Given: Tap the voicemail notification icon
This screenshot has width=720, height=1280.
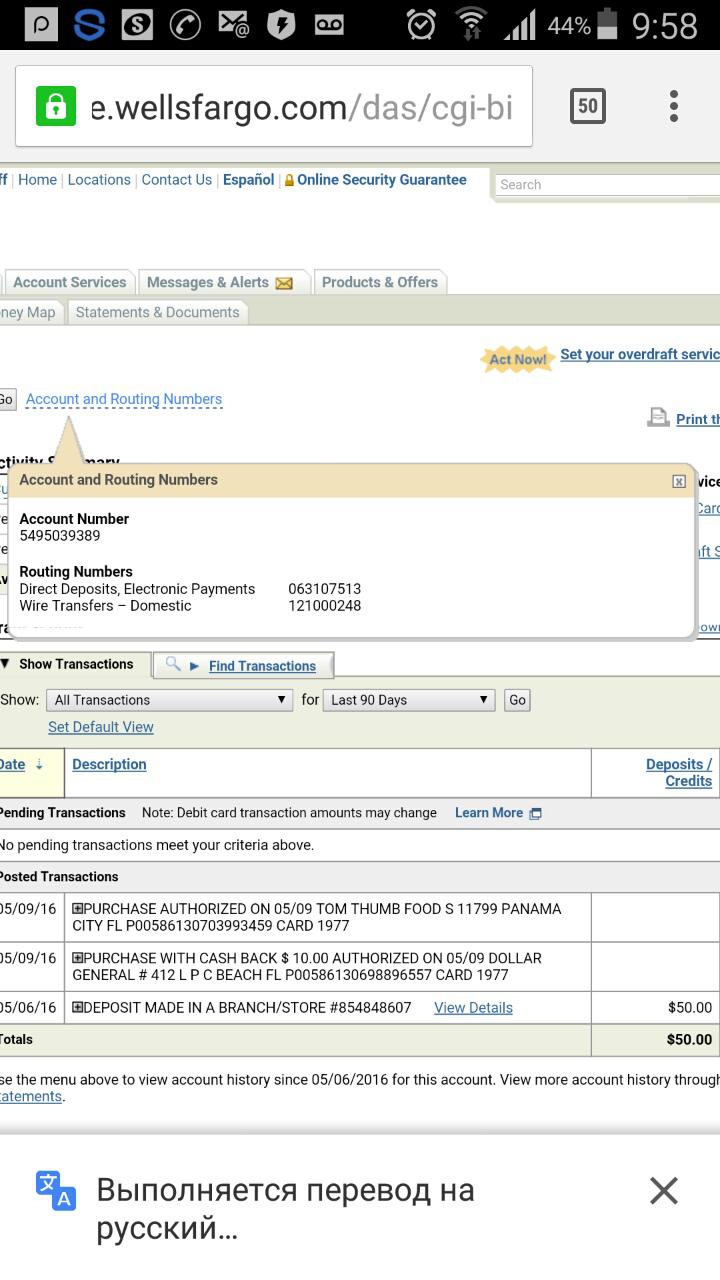Looking at the screenshot, I should point(329,24).
